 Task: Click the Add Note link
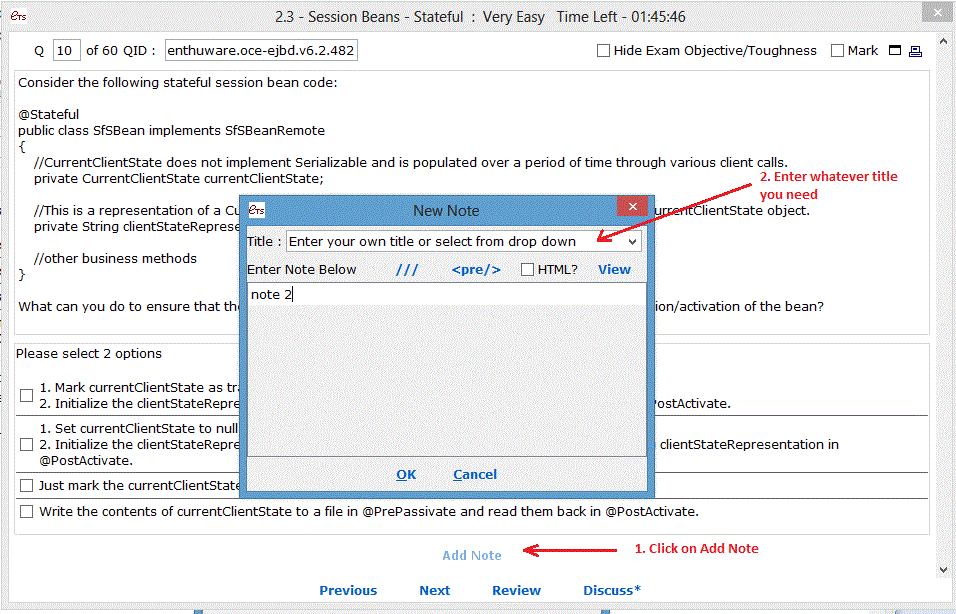(x=471, y=555)
